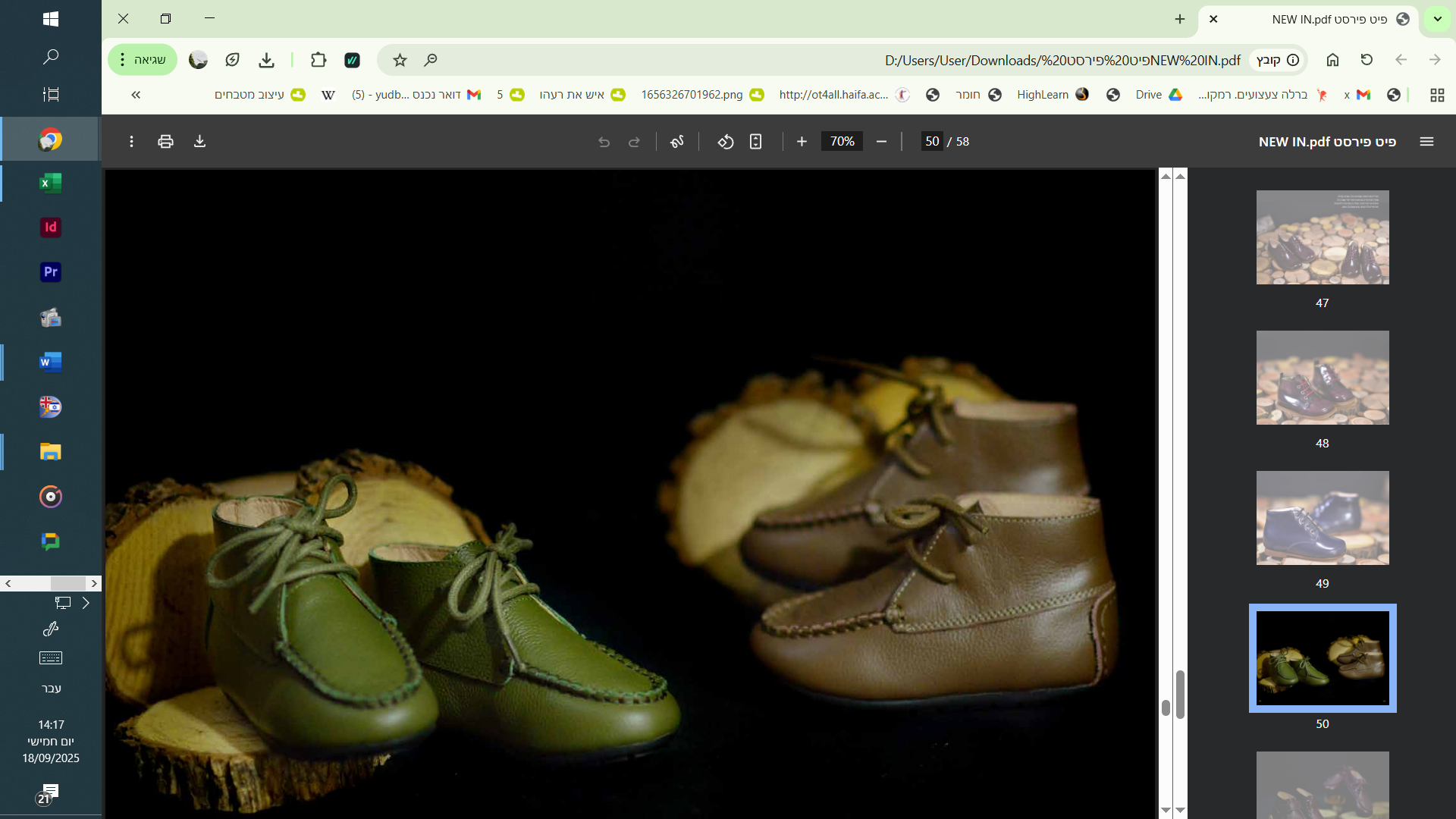Click the page number input field
This screenshot has width=1456, height=819.
coord(932,142)
